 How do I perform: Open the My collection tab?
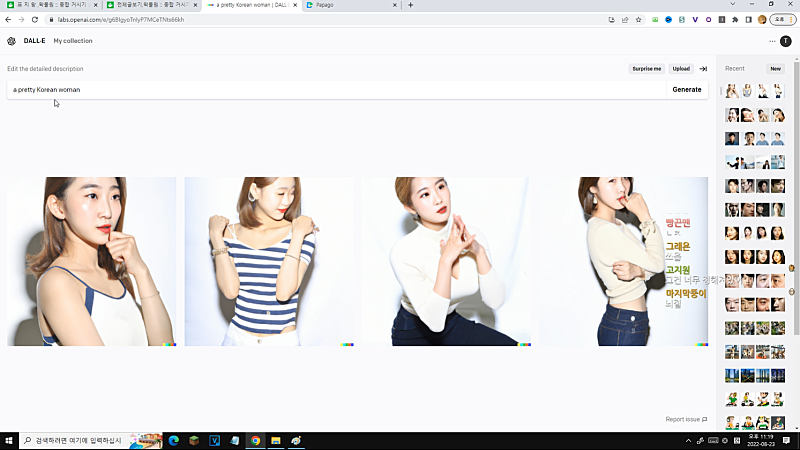tap(73, 41)
